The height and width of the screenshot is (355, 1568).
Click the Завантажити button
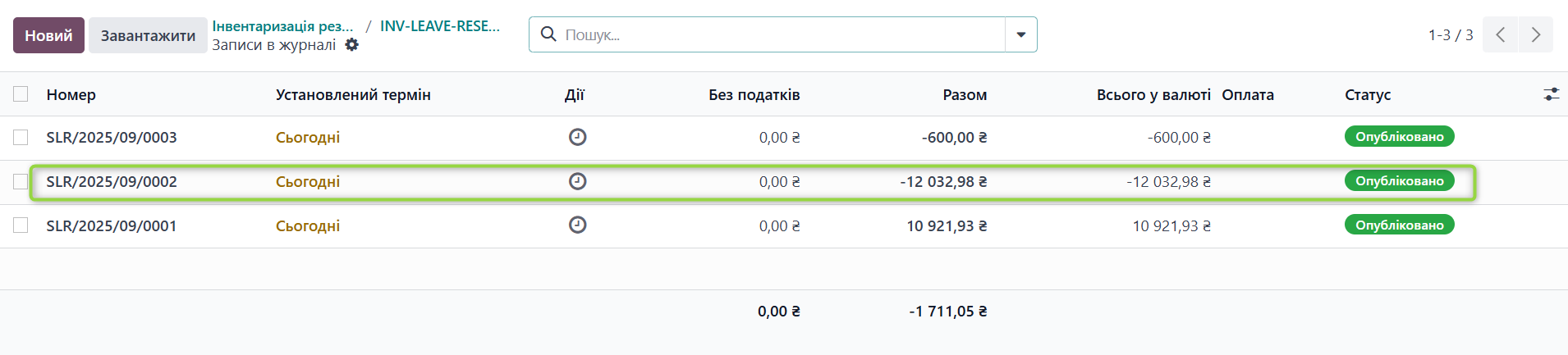(148, 35)
